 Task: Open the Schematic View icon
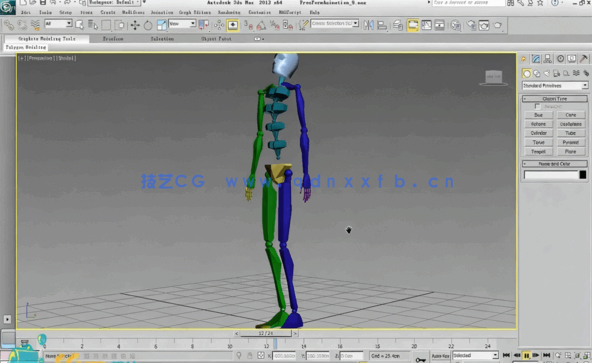point(439,25)
